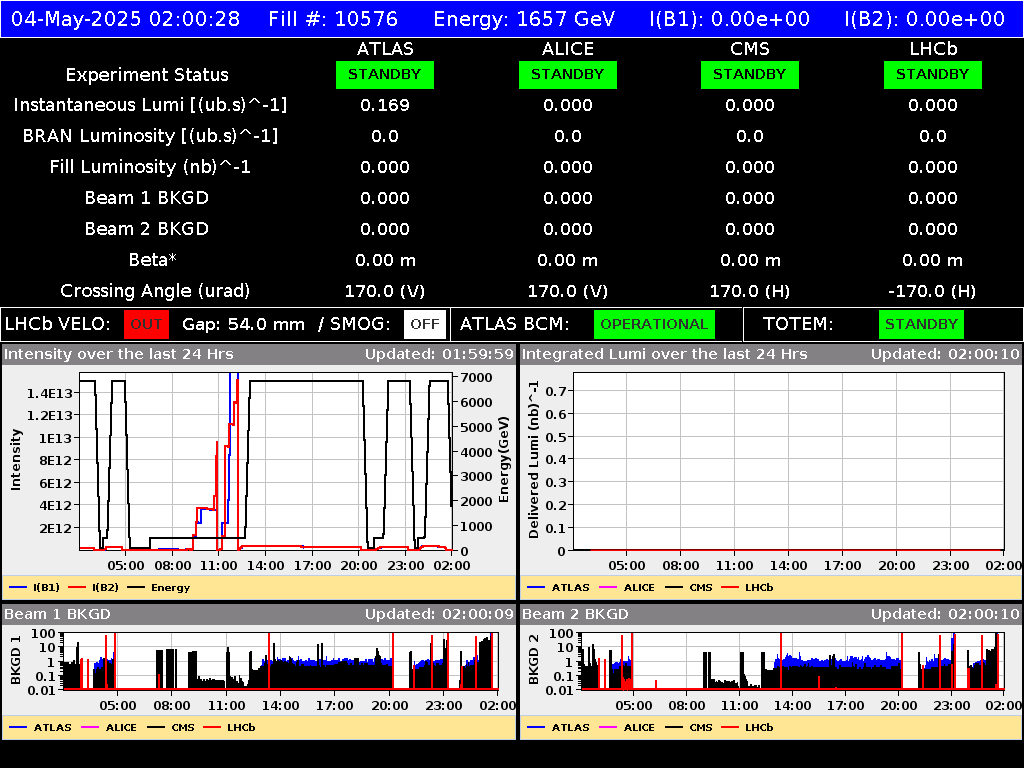Click CMS legend entry in Integrated Lumi chart
The image size is (1024, 768).
pyautogui.click(x=689, y=588)
